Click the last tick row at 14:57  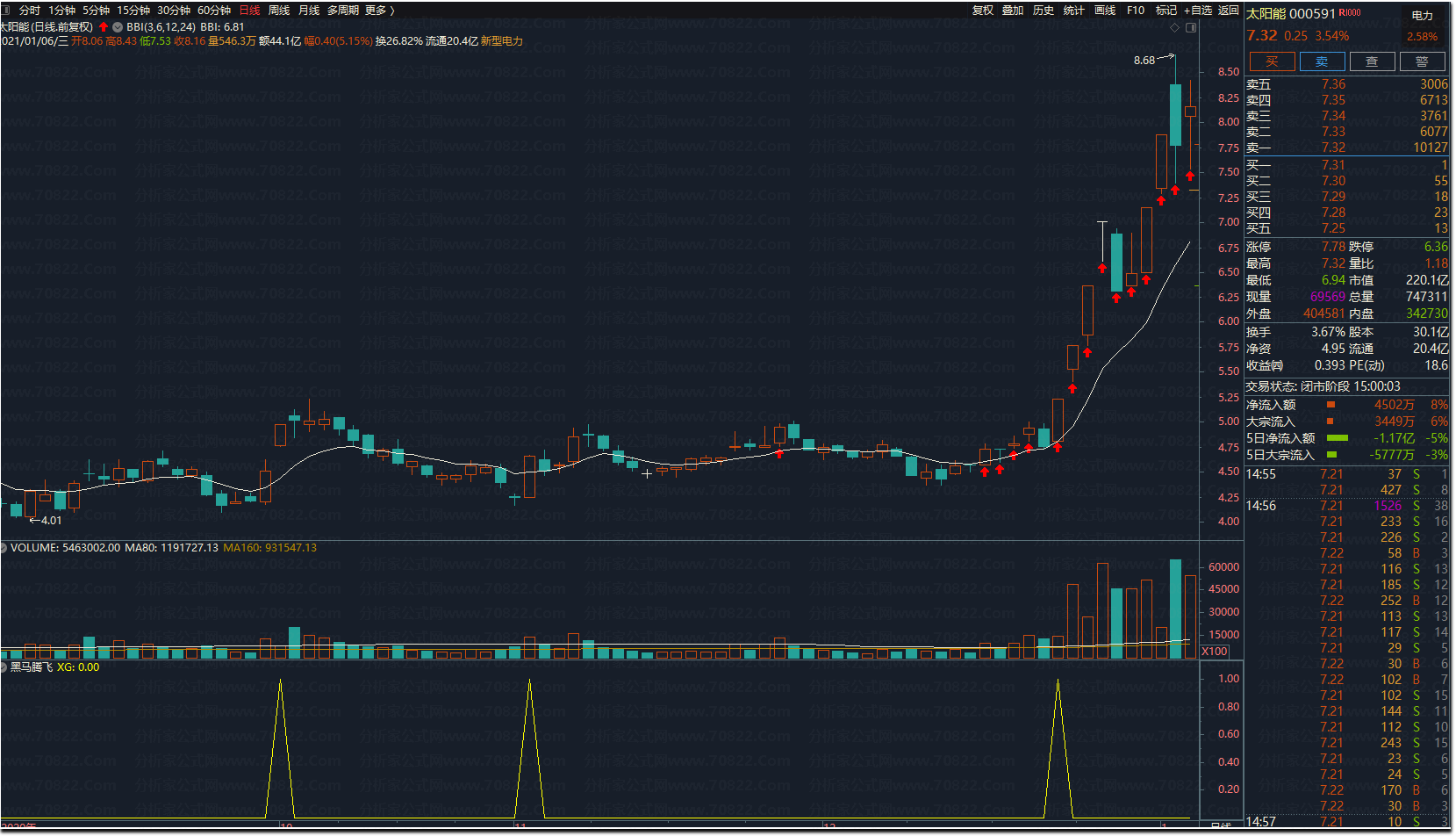[x=1346, y=822]
